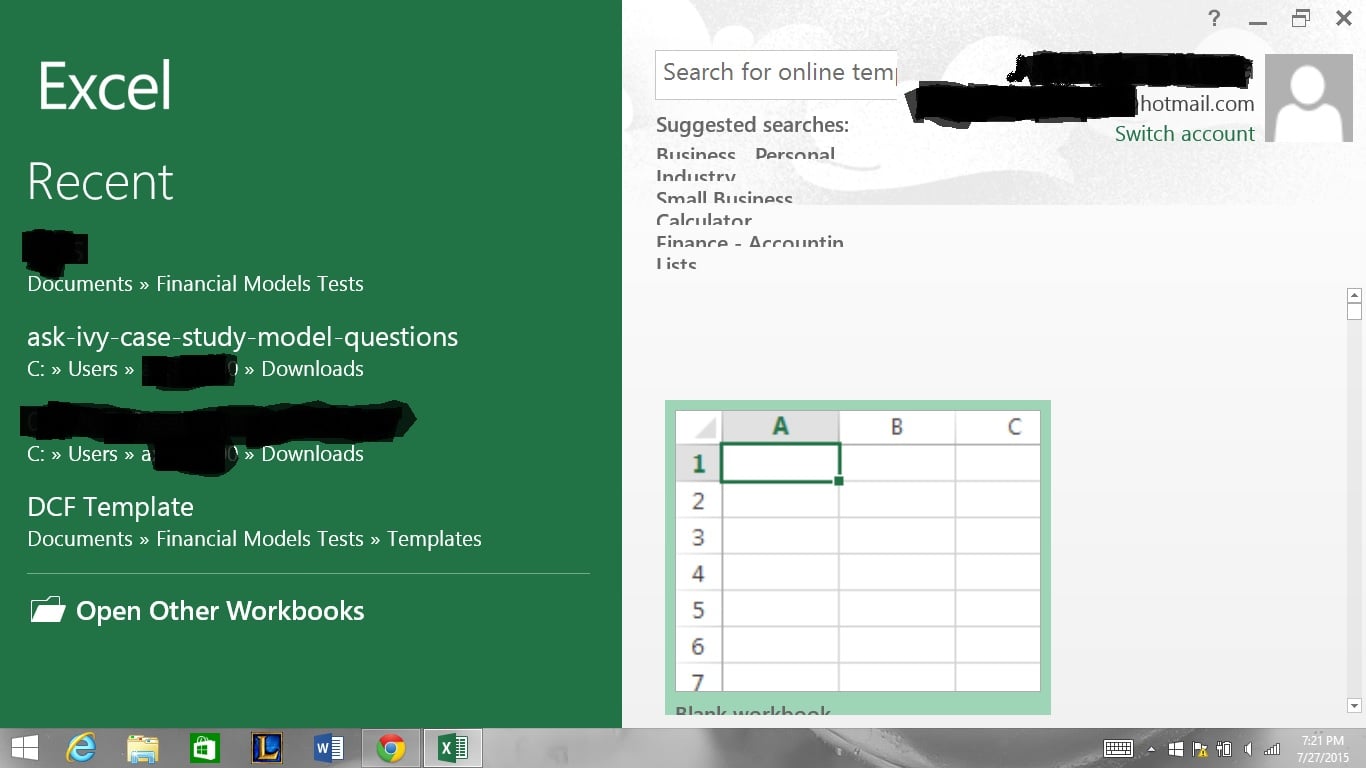Open the Windows Store taskbar icon
This screenshot has width=1366, height=768.
coord(205,748)
